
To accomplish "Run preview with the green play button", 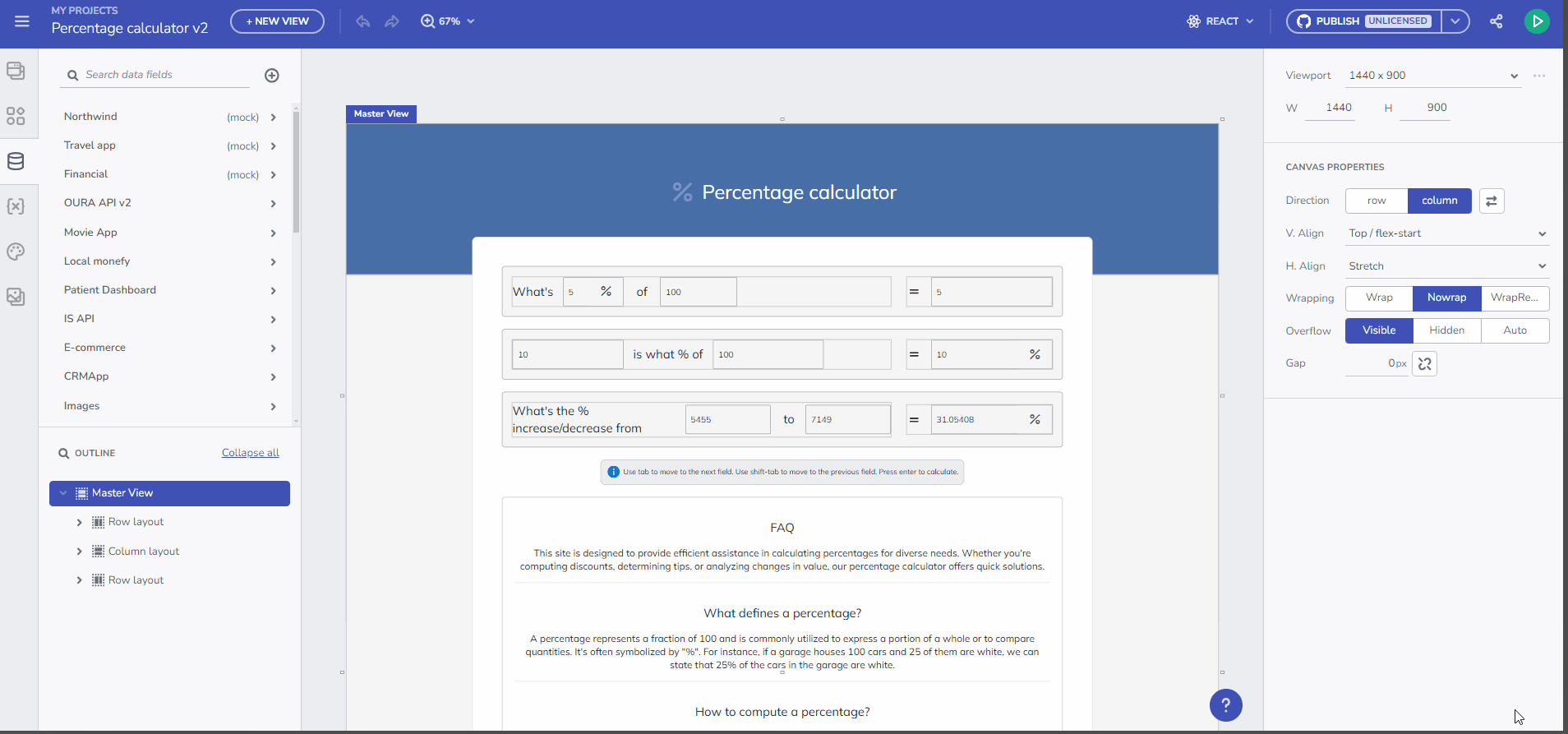I will (1536, 21).
